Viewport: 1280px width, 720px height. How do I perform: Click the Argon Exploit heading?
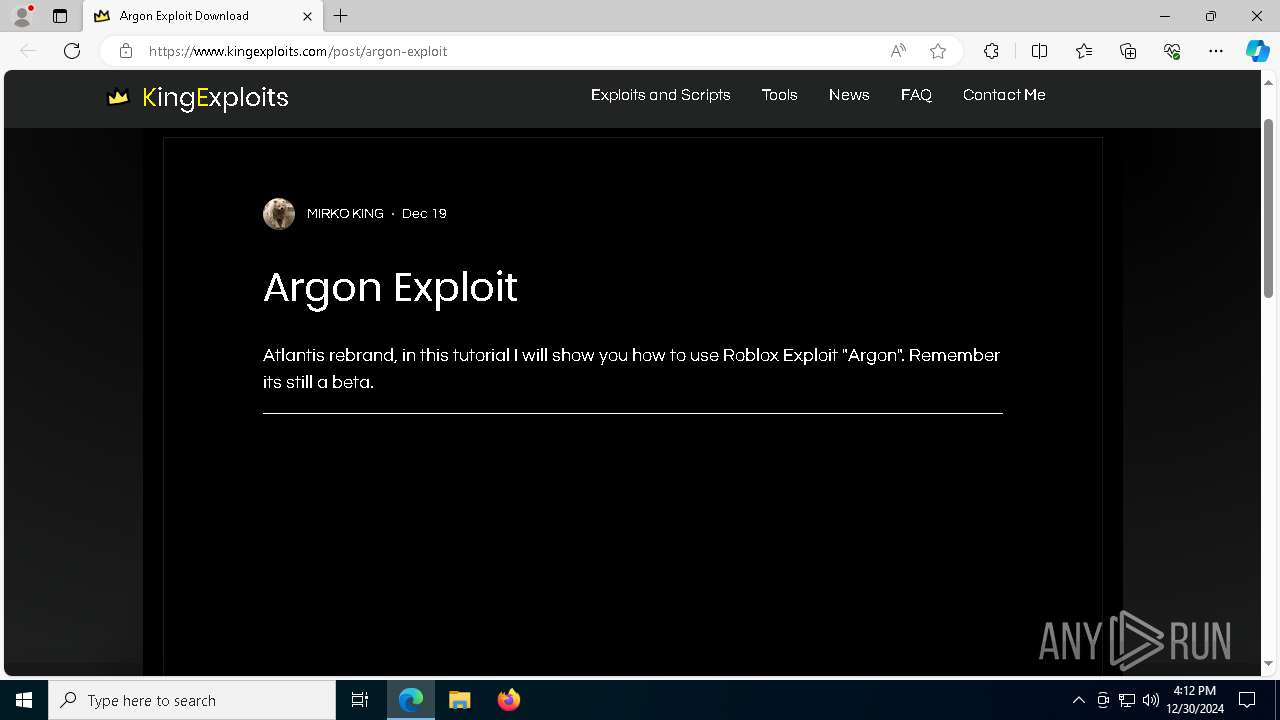tap(390, 287)
